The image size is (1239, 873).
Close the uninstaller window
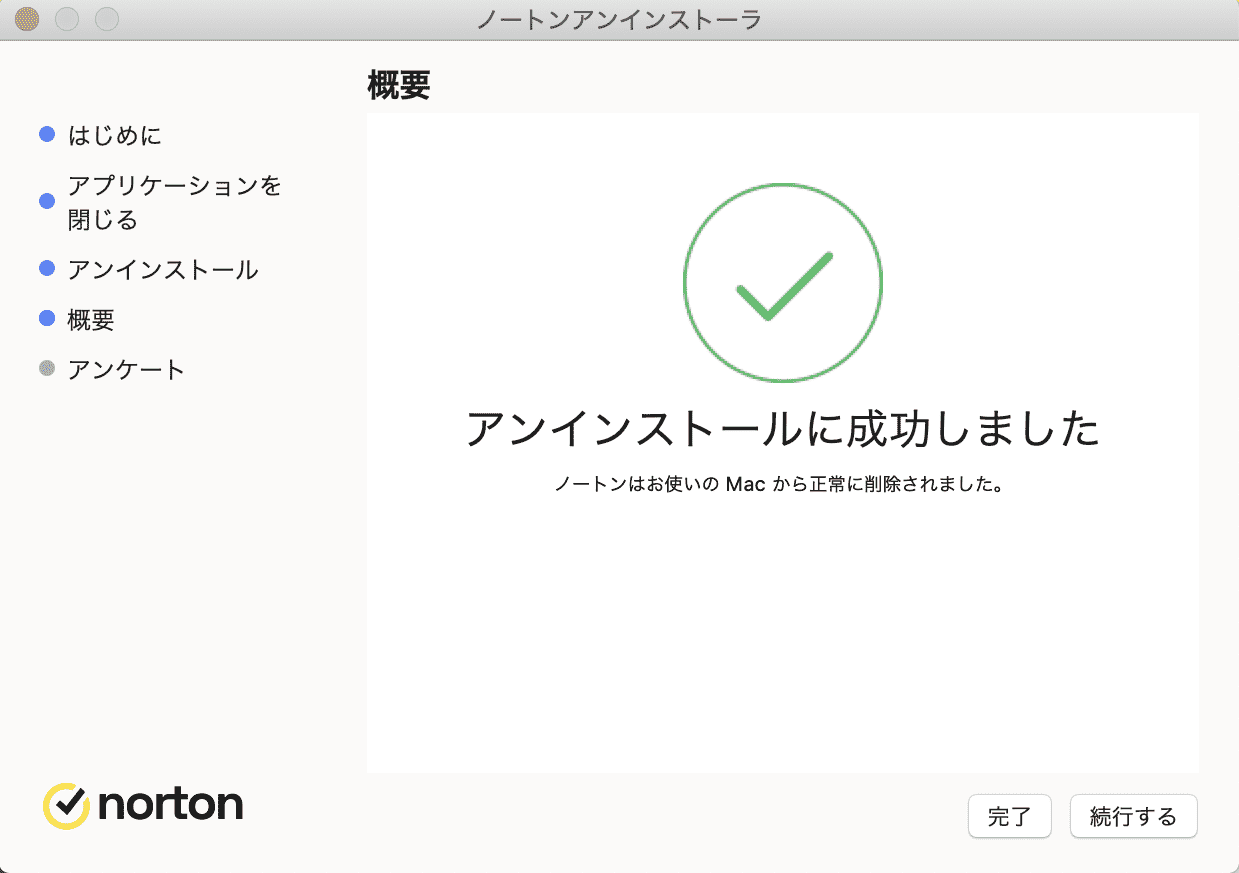click(x=27, y=19)
